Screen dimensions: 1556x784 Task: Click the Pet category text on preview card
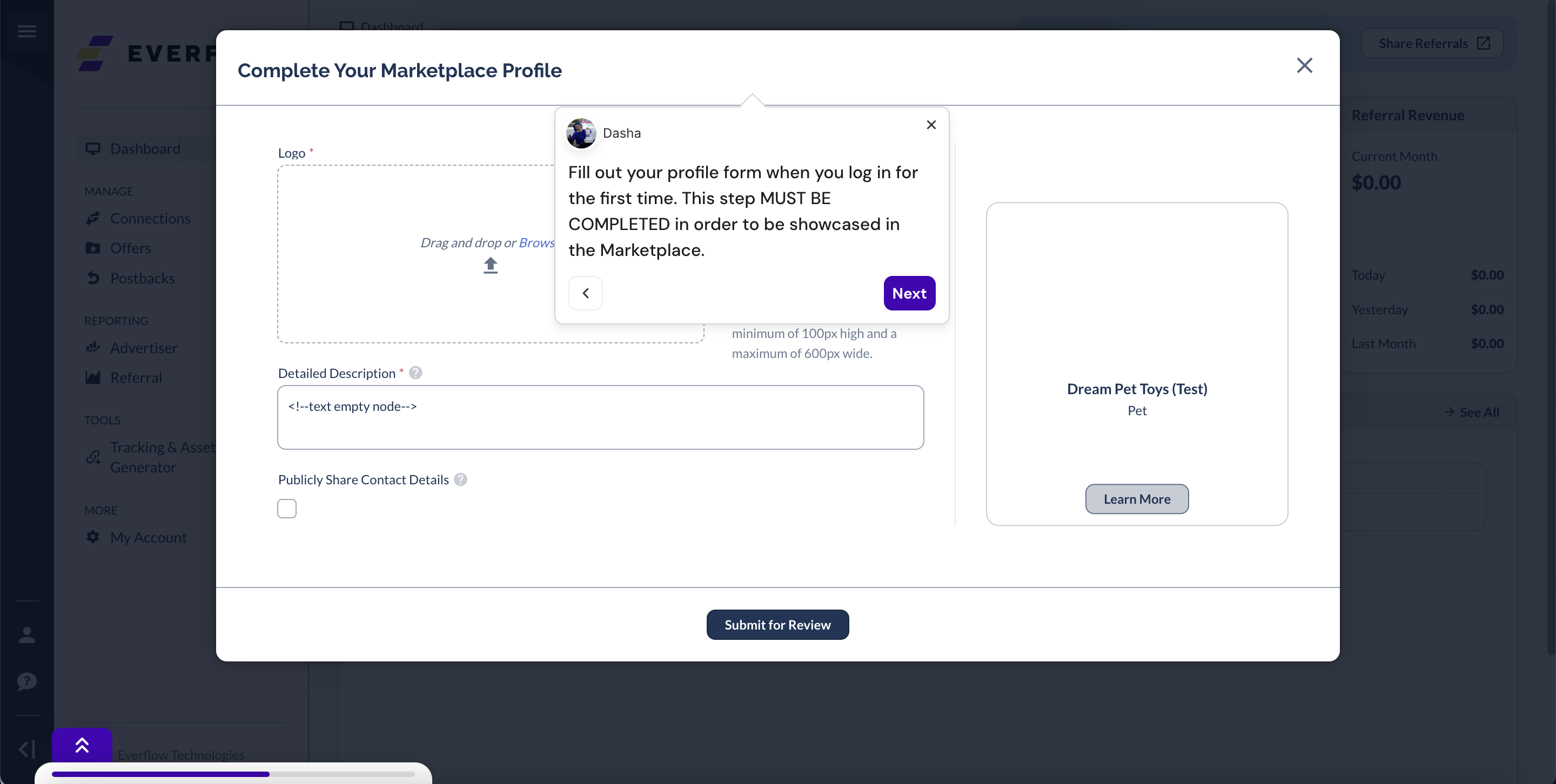[1137, 410]
